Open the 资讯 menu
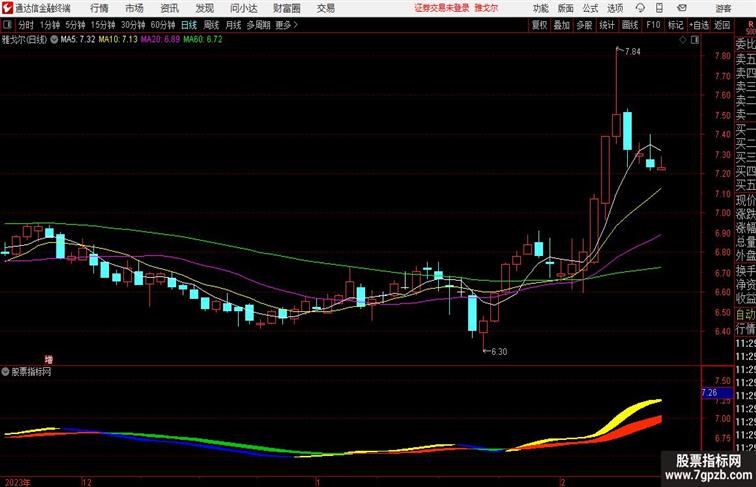The image size is (756, 487). point(169,8)
